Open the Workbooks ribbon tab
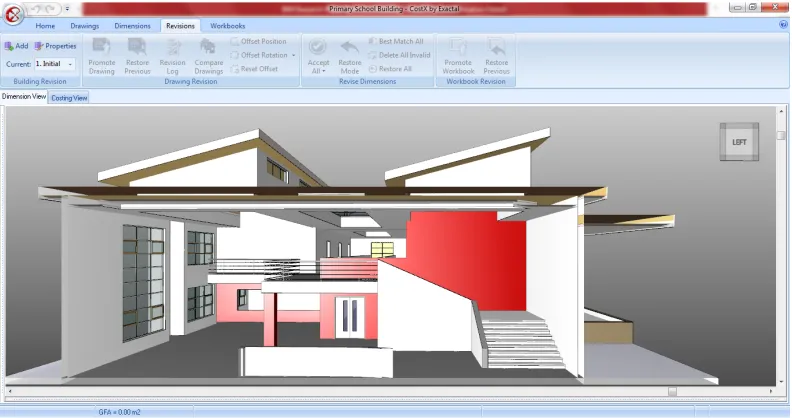 227,26
